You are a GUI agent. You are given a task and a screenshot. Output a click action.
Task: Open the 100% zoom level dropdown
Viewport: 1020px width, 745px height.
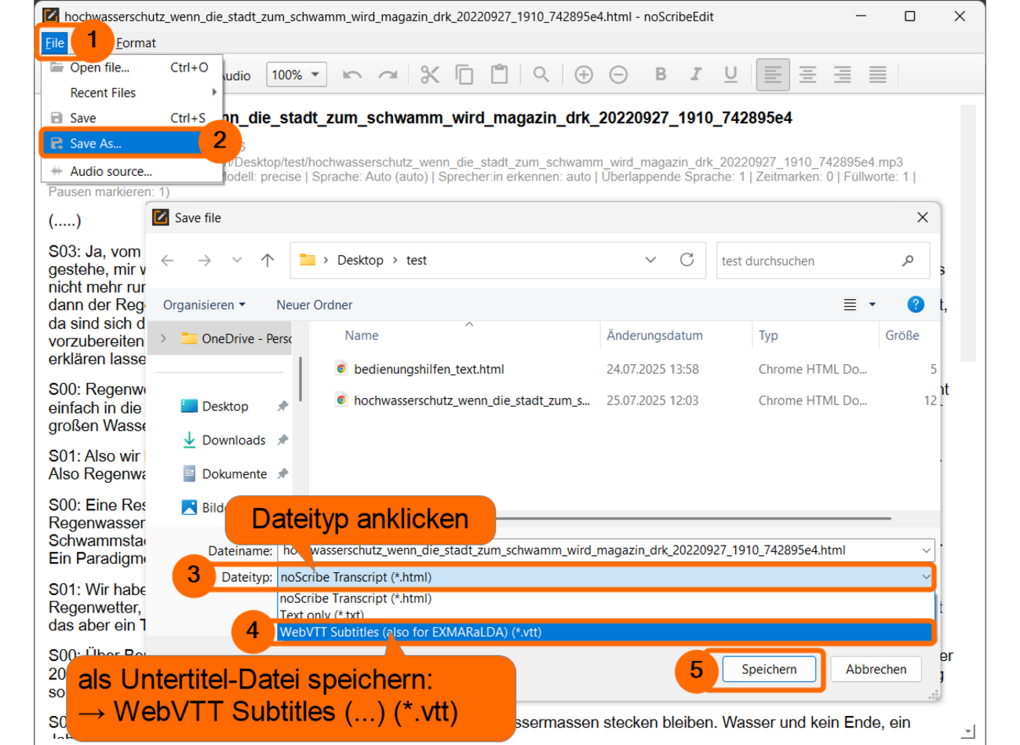[296, 74]
